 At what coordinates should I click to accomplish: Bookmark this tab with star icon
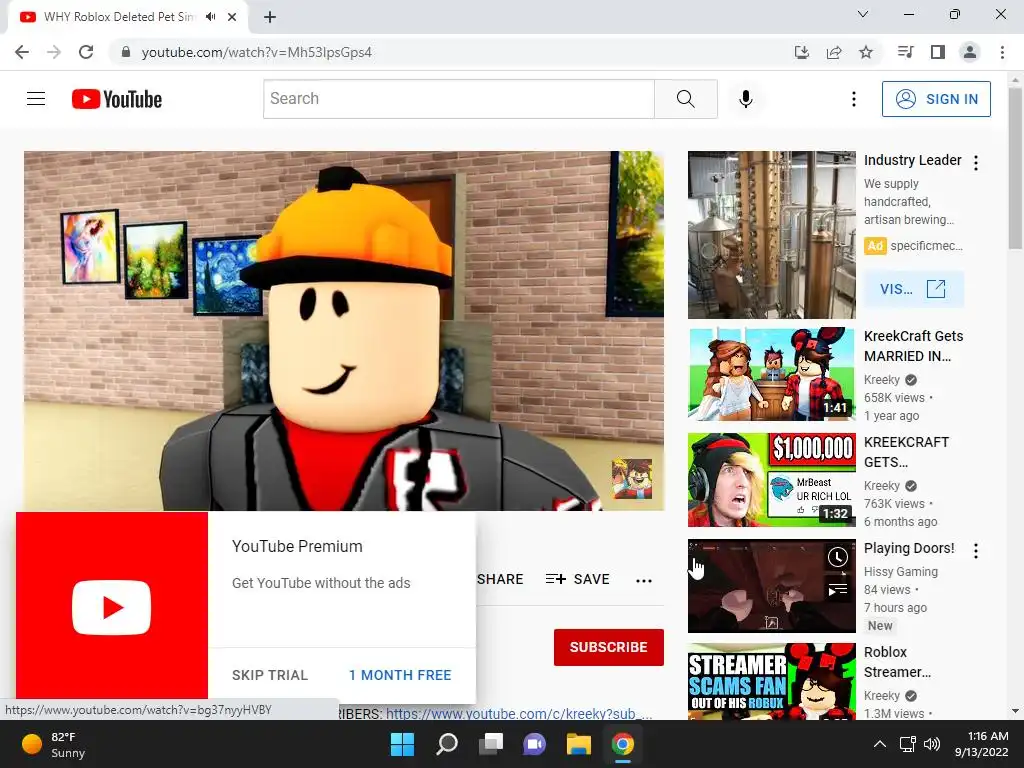point(866,52)
